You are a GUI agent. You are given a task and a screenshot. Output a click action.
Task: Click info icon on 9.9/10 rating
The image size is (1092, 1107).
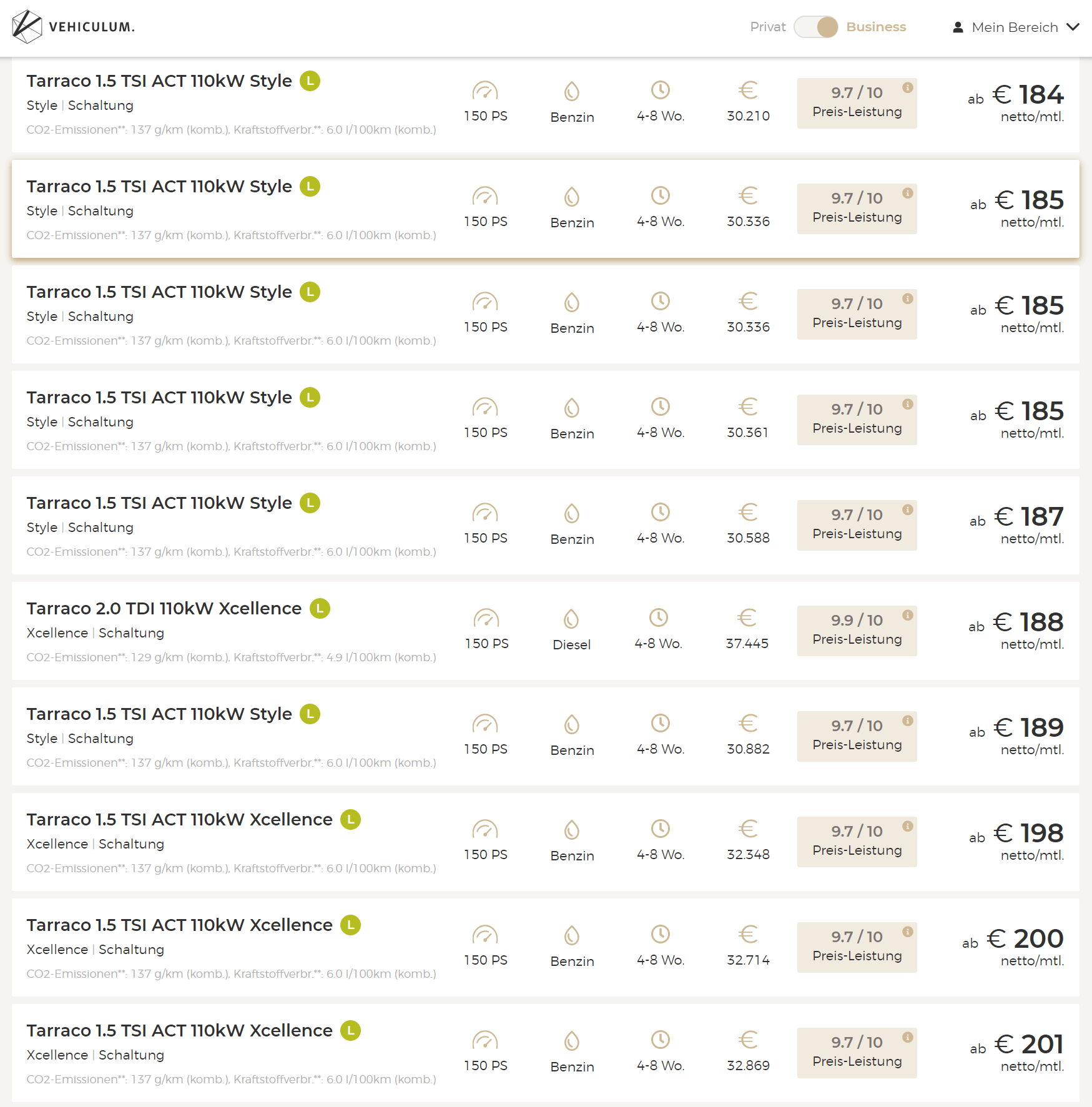coord(907,615)
